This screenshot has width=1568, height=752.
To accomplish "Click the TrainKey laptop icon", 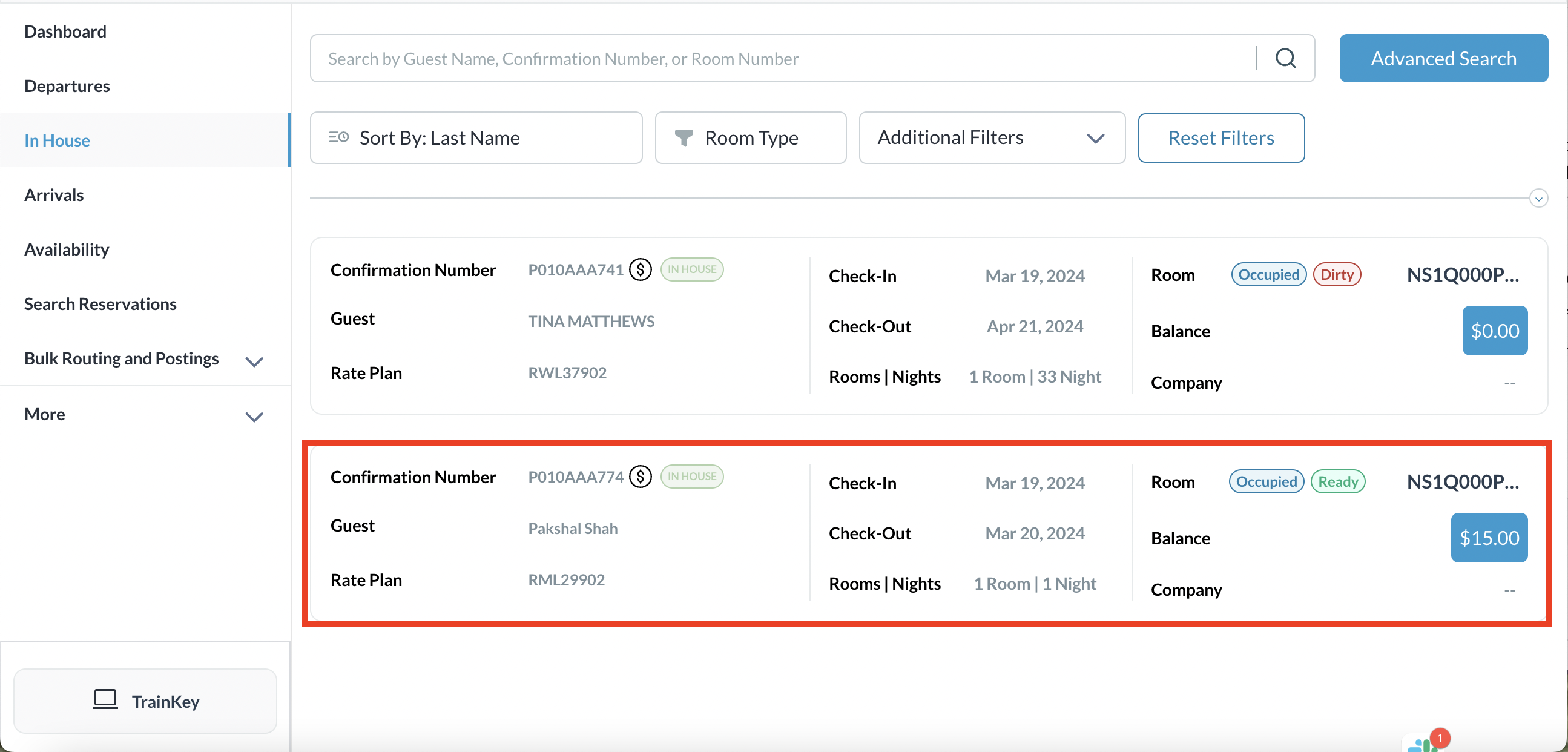I will [x=105, y=700].
